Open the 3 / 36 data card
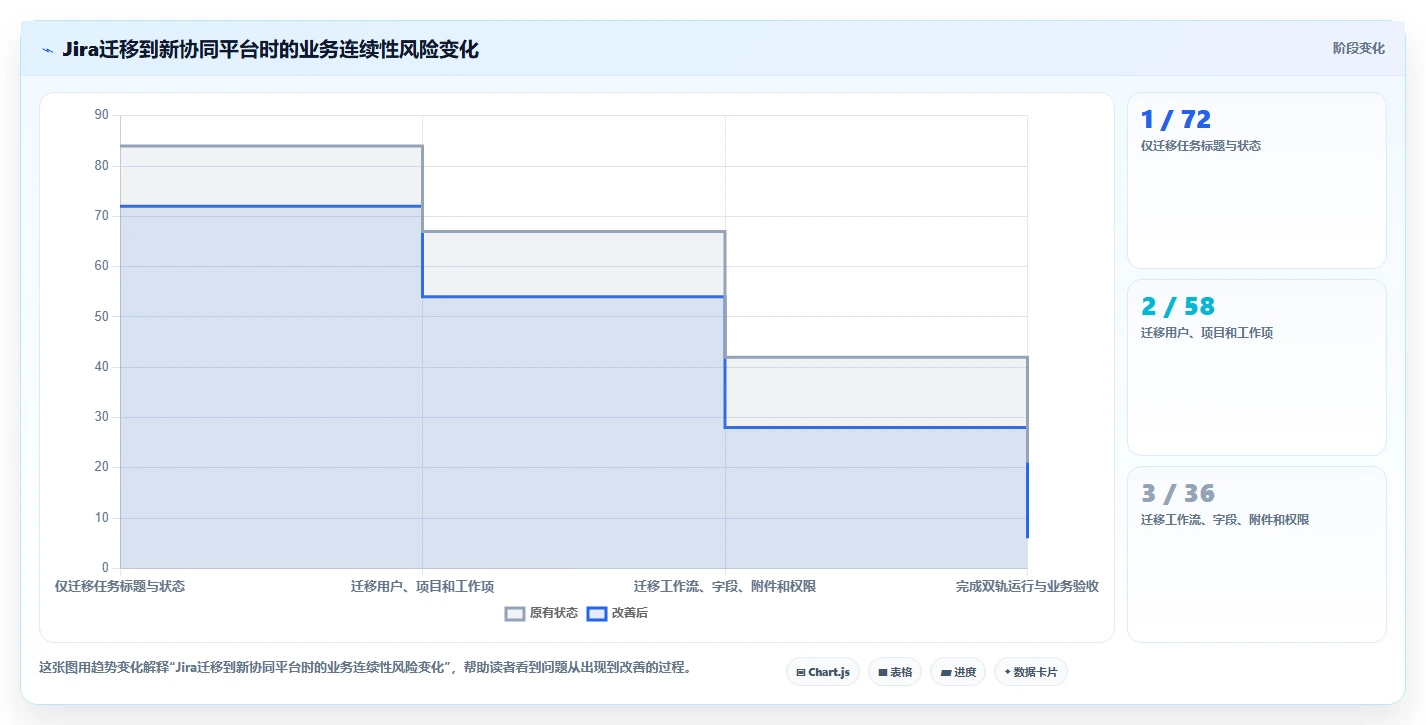Image resolution: width=1426 pixels, height=725 pixels. click(1257, 555)
